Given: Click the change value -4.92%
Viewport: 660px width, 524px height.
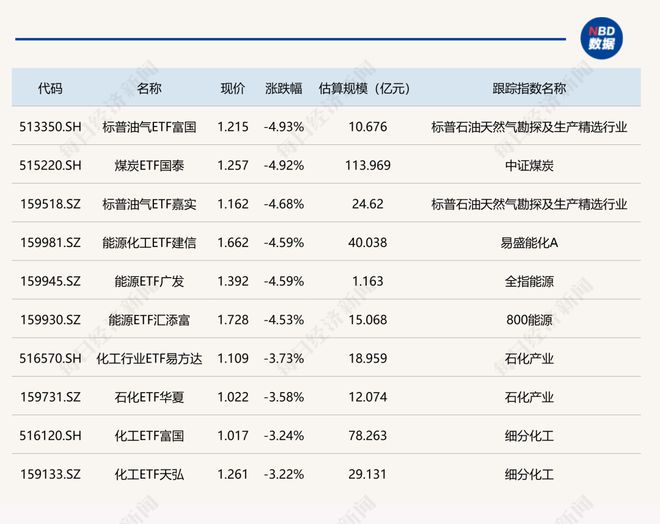Looking at the screenshot, I should (x=284, y=165).
